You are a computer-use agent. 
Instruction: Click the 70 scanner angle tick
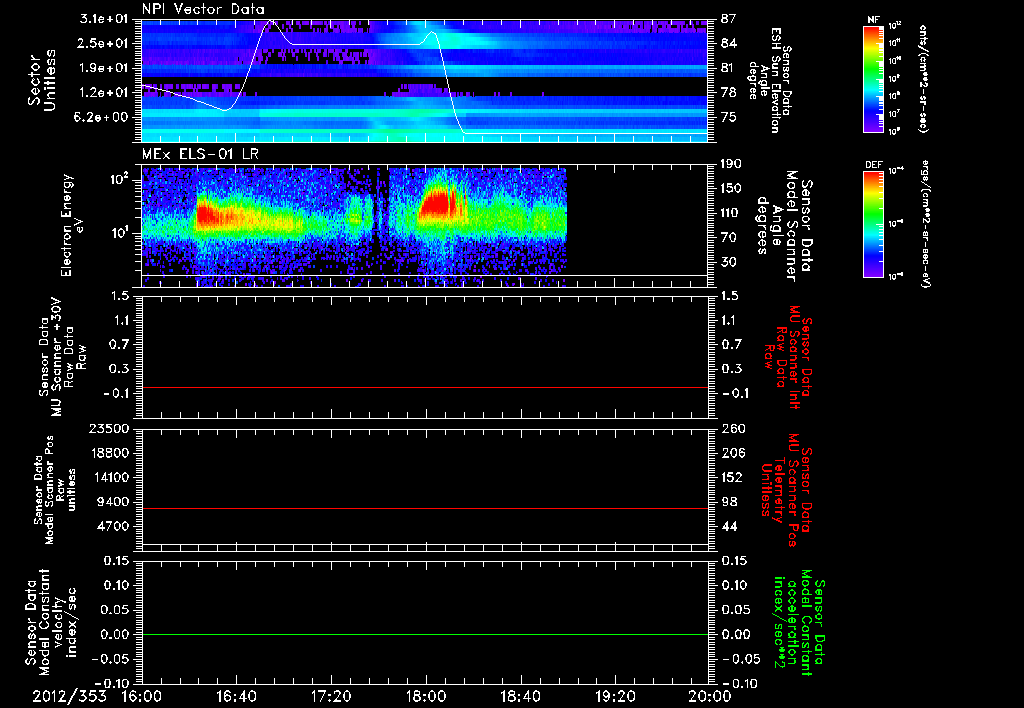click(x=729, y=238)
